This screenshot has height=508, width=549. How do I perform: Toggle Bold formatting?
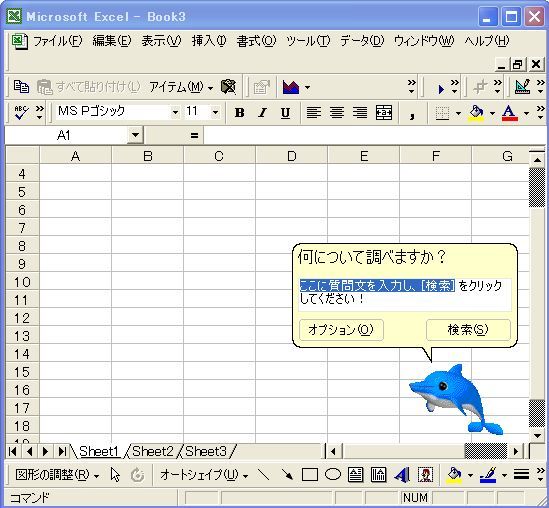[x=239, y=113]
